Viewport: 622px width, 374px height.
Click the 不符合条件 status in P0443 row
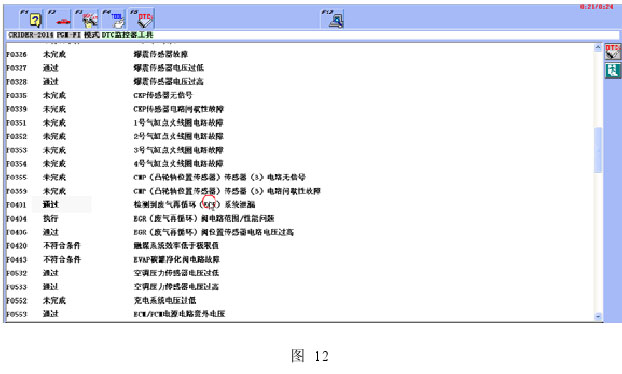pos(62,260)
